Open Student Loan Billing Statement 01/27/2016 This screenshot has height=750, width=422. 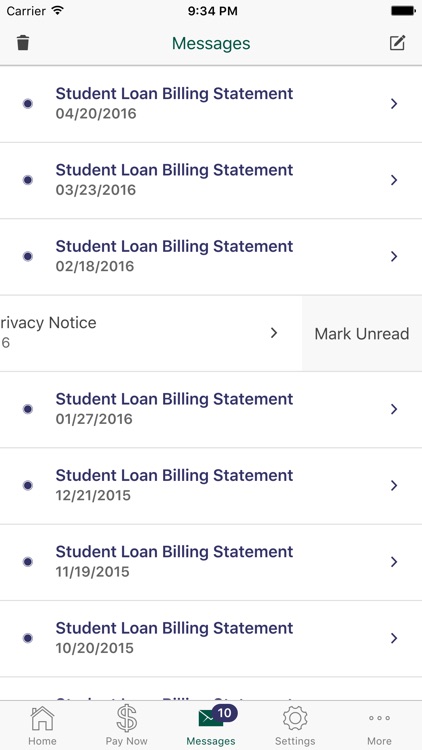point(211,409)
